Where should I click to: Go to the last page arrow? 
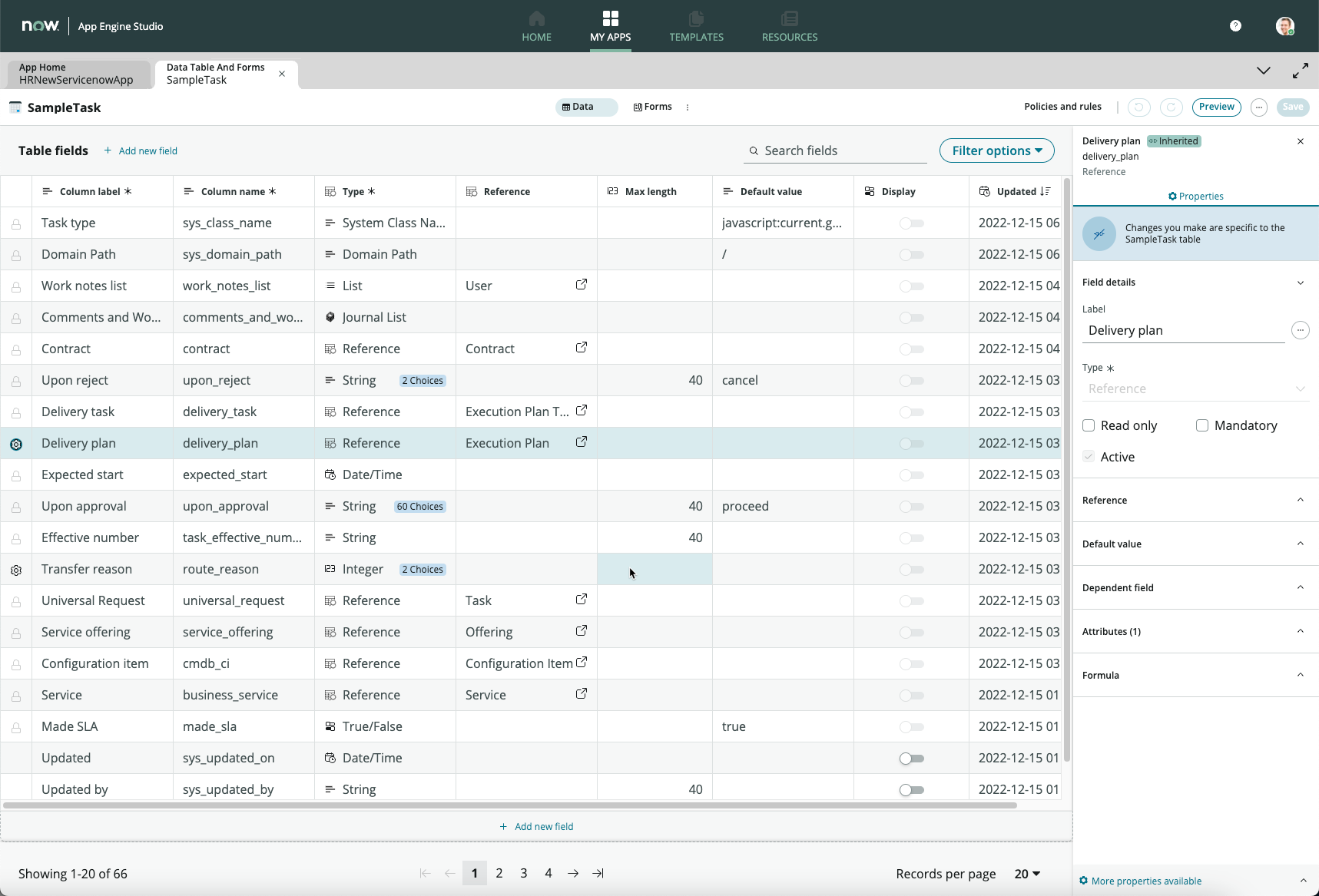598,874
